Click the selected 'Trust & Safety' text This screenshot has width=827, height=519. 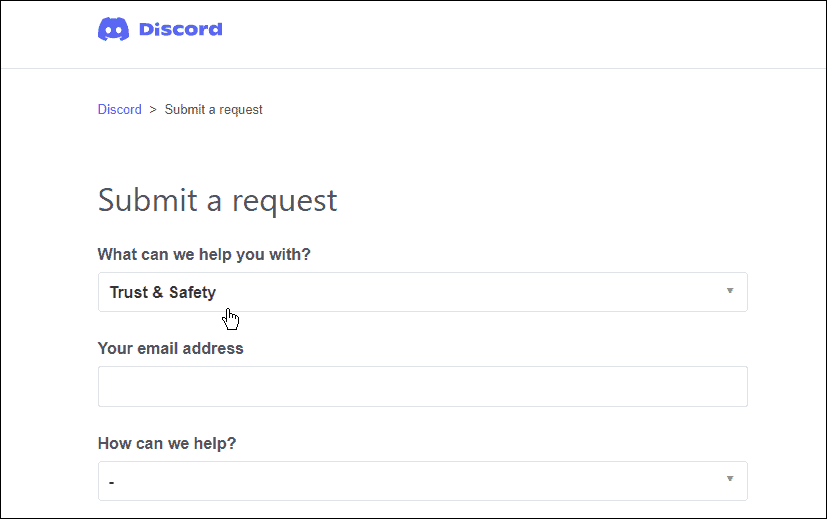point(162,292)
